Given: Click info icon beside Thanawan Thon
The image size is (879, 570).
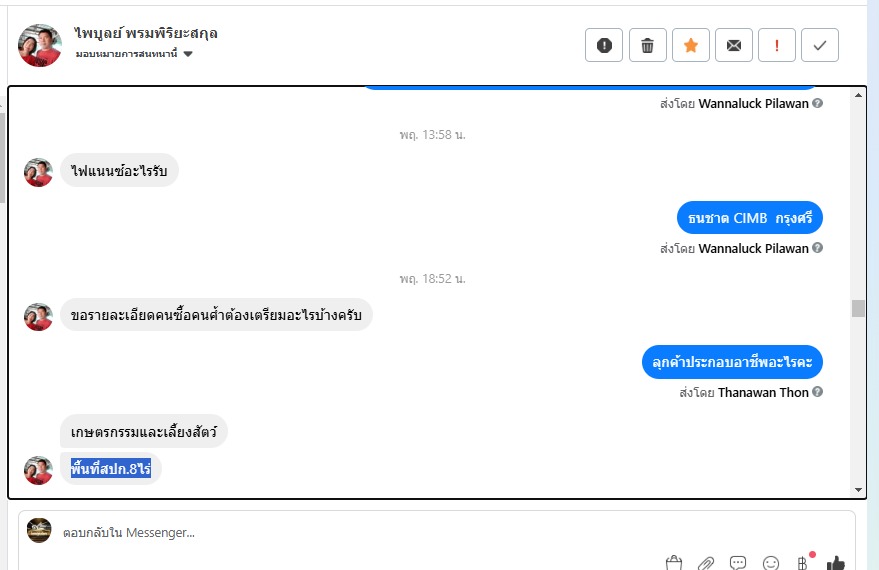Looking at the screenshot, I should coord(818,393).
